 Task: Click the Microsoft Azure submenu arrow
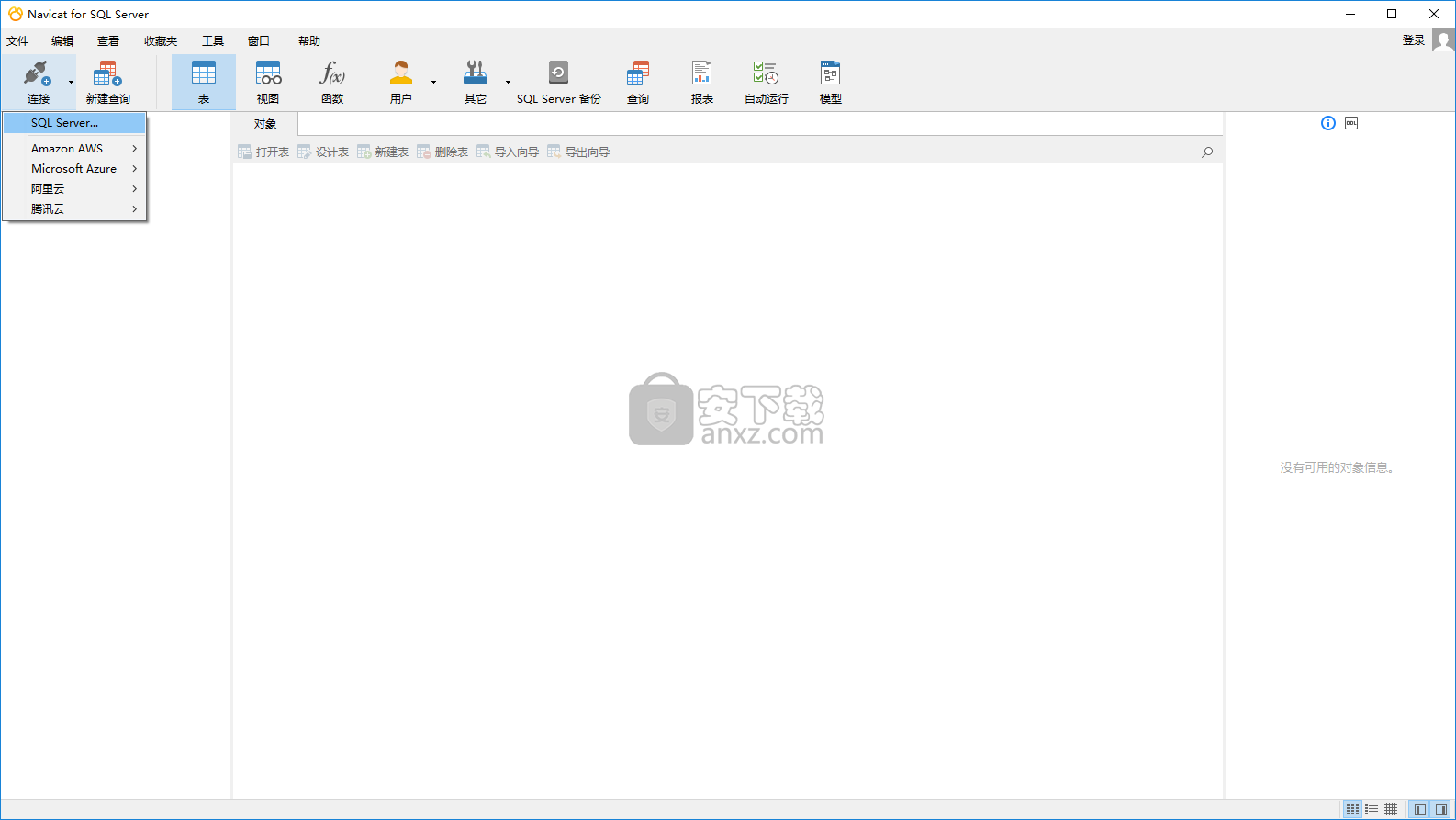coord(135,168)
